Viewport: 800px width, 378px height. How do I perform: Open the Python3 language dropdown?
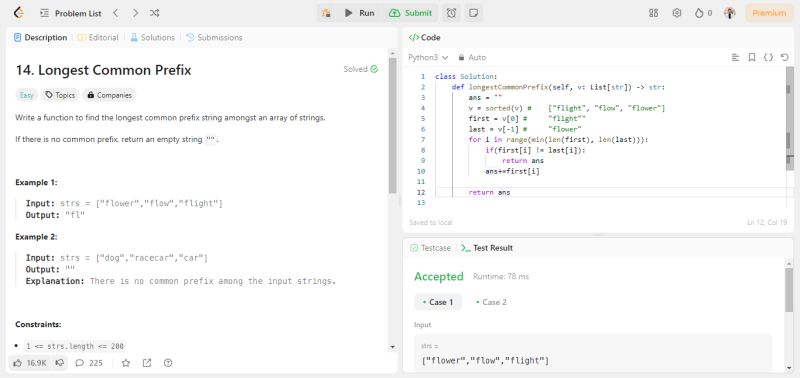click(x=428, y=57)
